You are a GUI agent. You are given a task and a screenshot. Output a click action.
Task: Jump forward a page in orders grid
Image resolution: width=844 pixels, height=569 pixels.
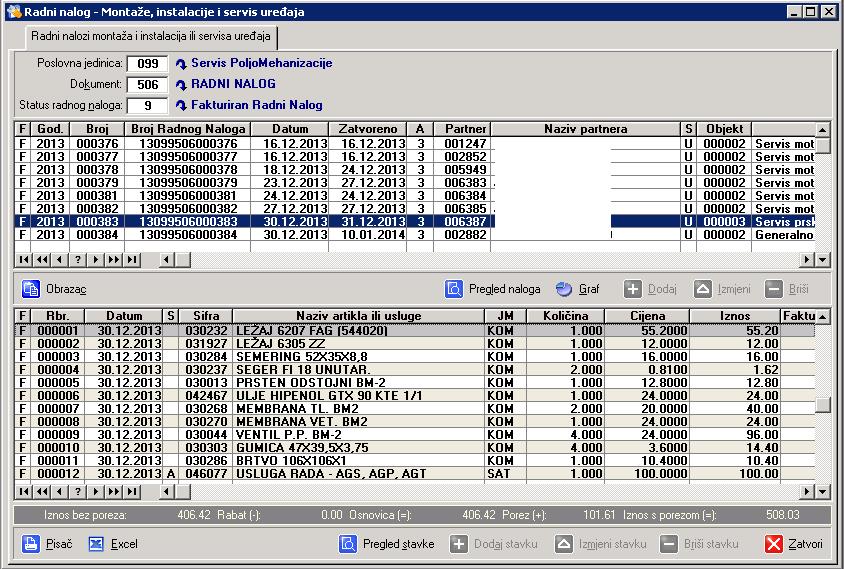tap(114, 260)
